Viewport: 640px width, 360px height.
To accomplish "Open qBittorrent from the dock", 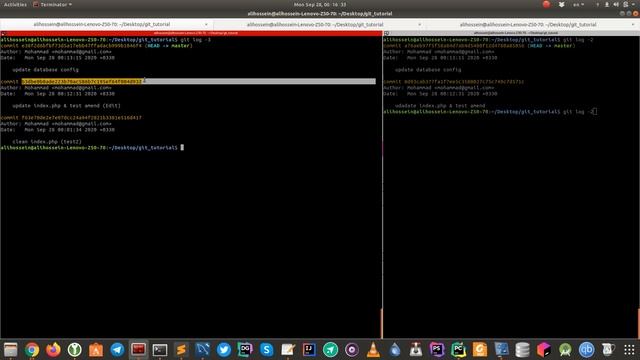I will coord(587,349).
